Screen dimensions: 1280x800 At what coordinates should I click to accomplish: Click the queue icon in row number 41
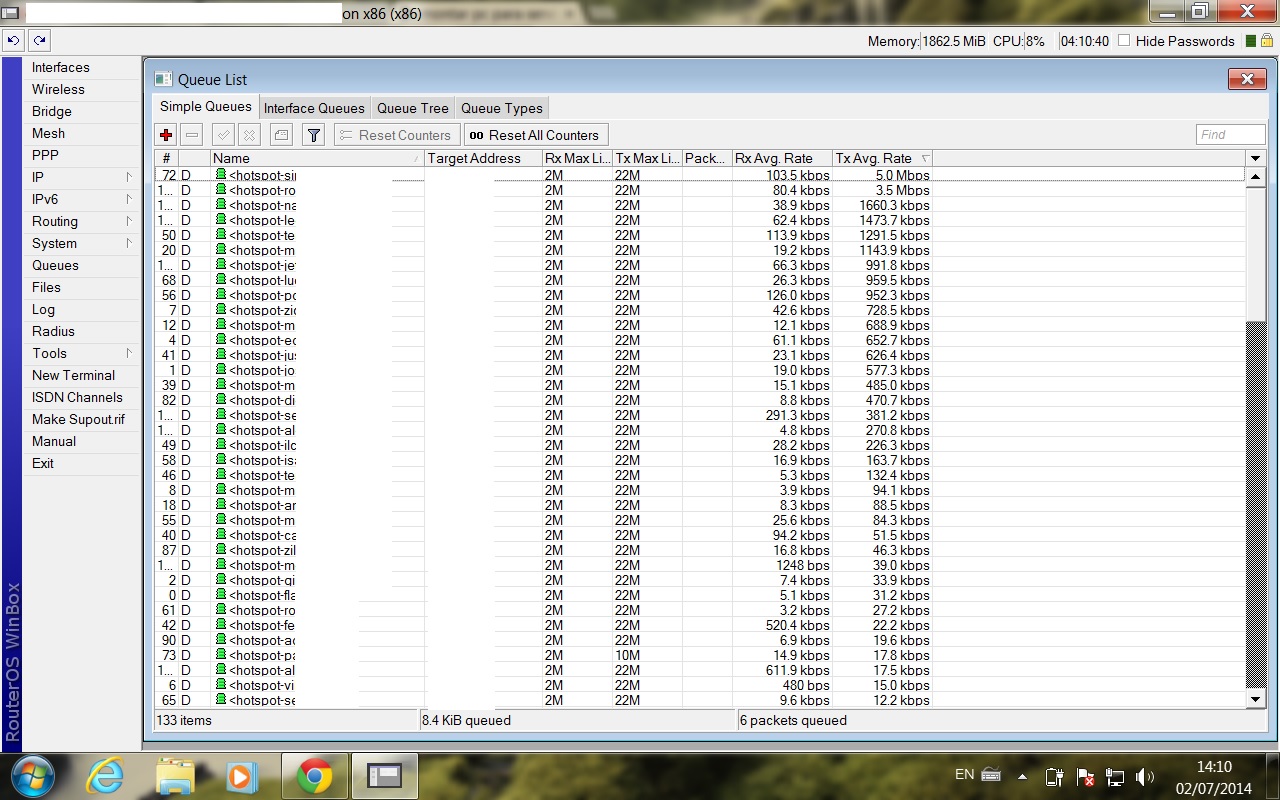click(x=221, y=355)
